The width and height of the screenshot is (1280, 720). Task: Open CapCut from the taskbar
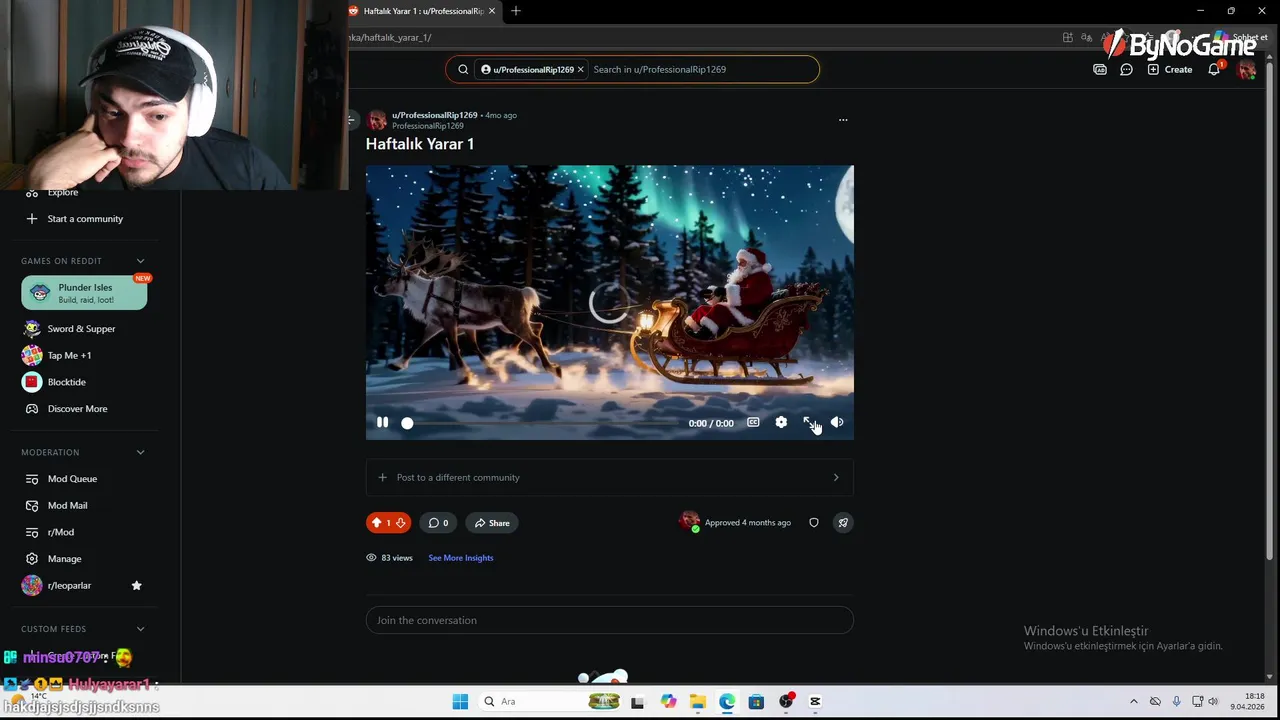pos(815,701)
